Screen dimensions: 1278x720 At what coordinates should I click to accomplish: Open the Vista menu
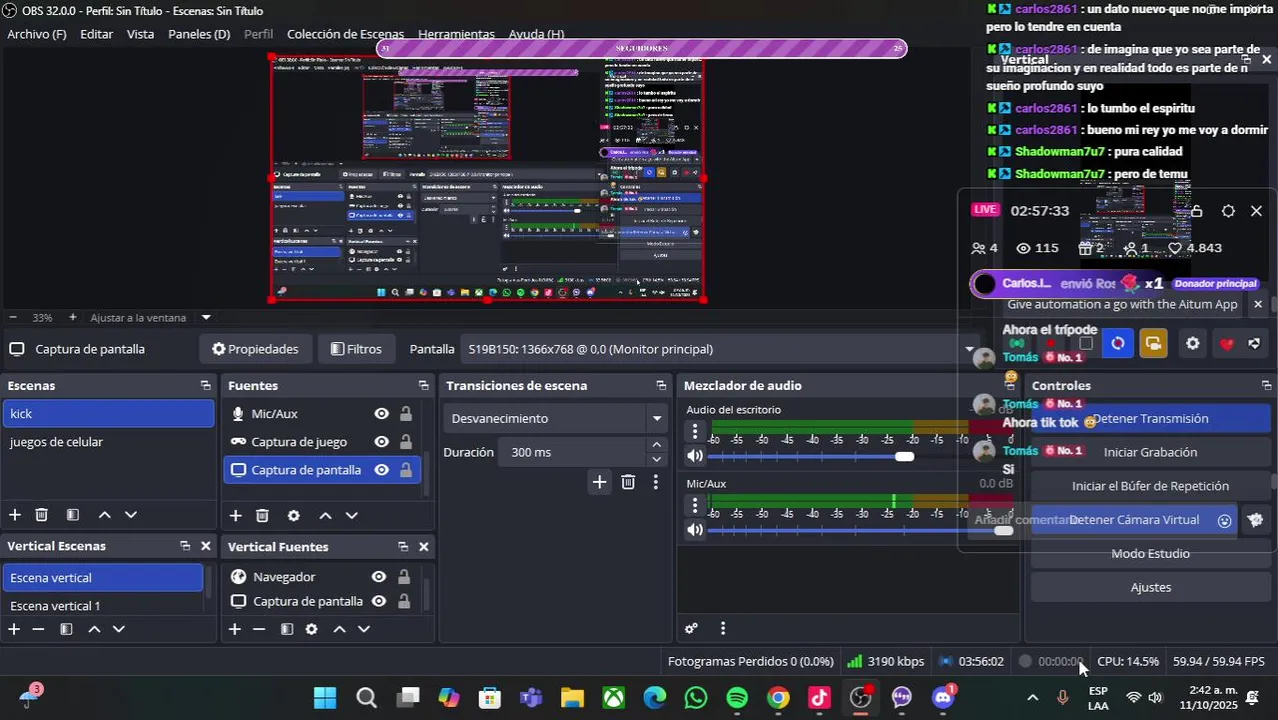(x=140, y=34)
